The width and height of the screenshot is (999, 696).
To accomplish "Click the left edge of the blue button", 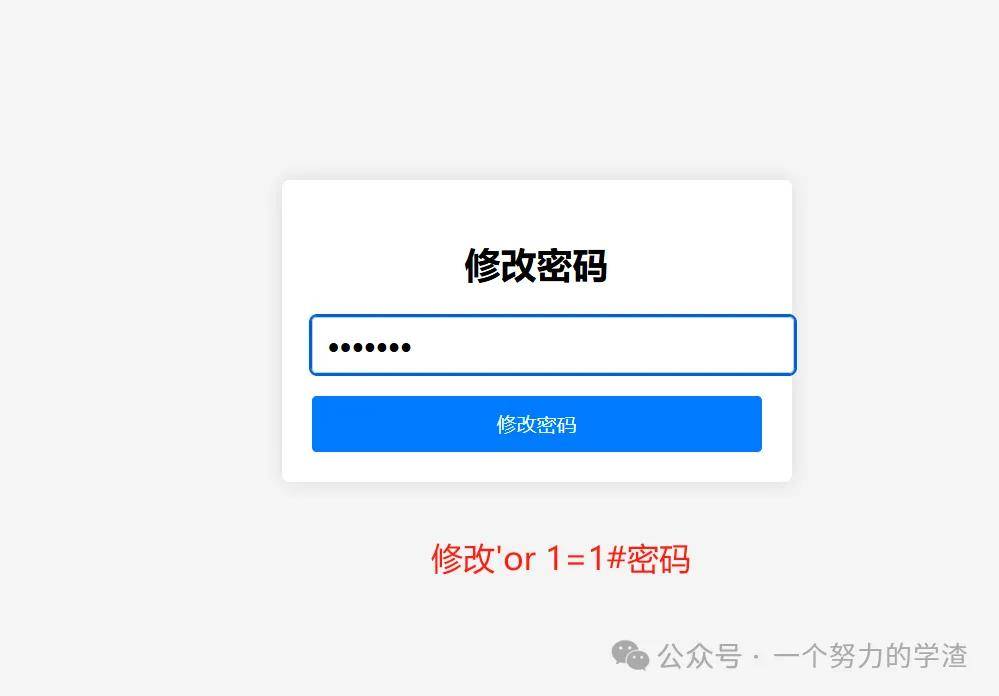I will [x=319, y=424].
